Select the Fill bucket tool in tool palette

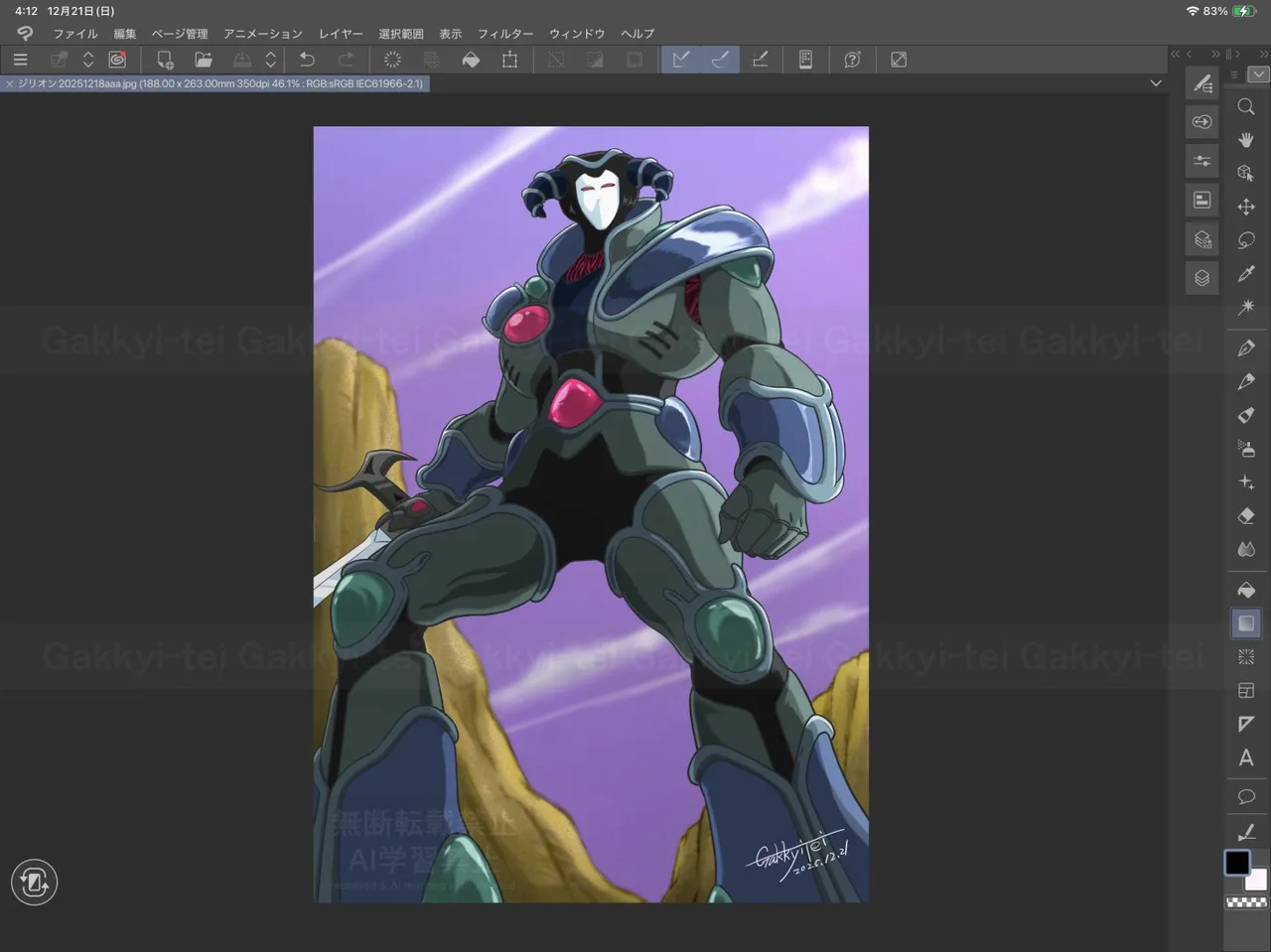tap(1246, 590)
